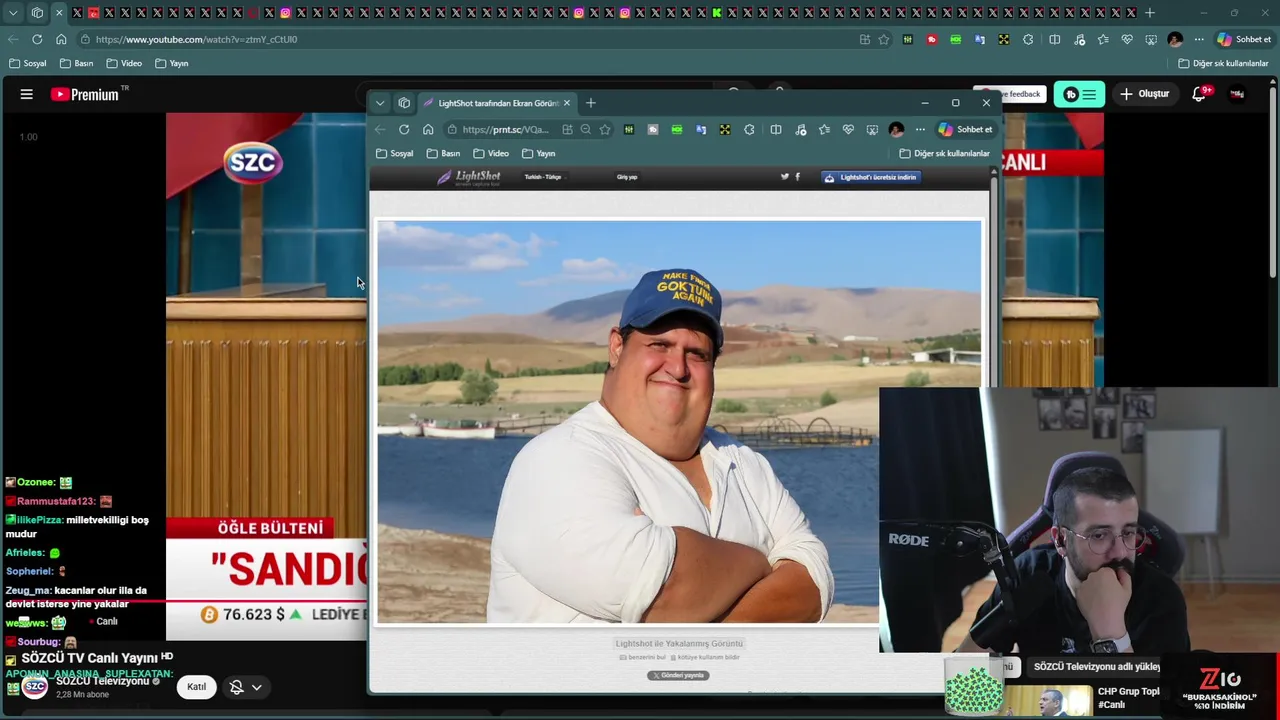Image resolution: width=1280 pixels, height=720 pixels.
Task: Click the CHP Grup Topl suggested video thumbnail
Action: pos(1049,701)
